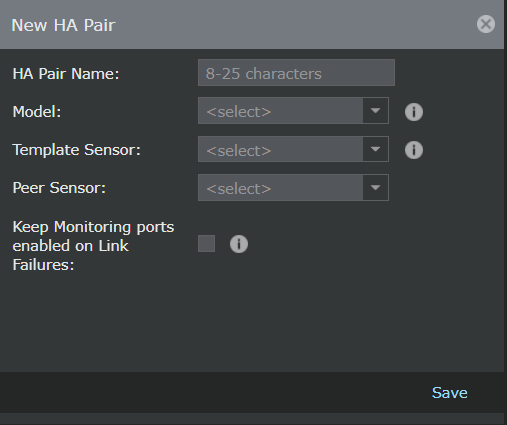The height and width of the screenshot is (425, 507).
Task: Close the New HA Pair dialog
Action: pyautogui.click(x=486, y=24)
